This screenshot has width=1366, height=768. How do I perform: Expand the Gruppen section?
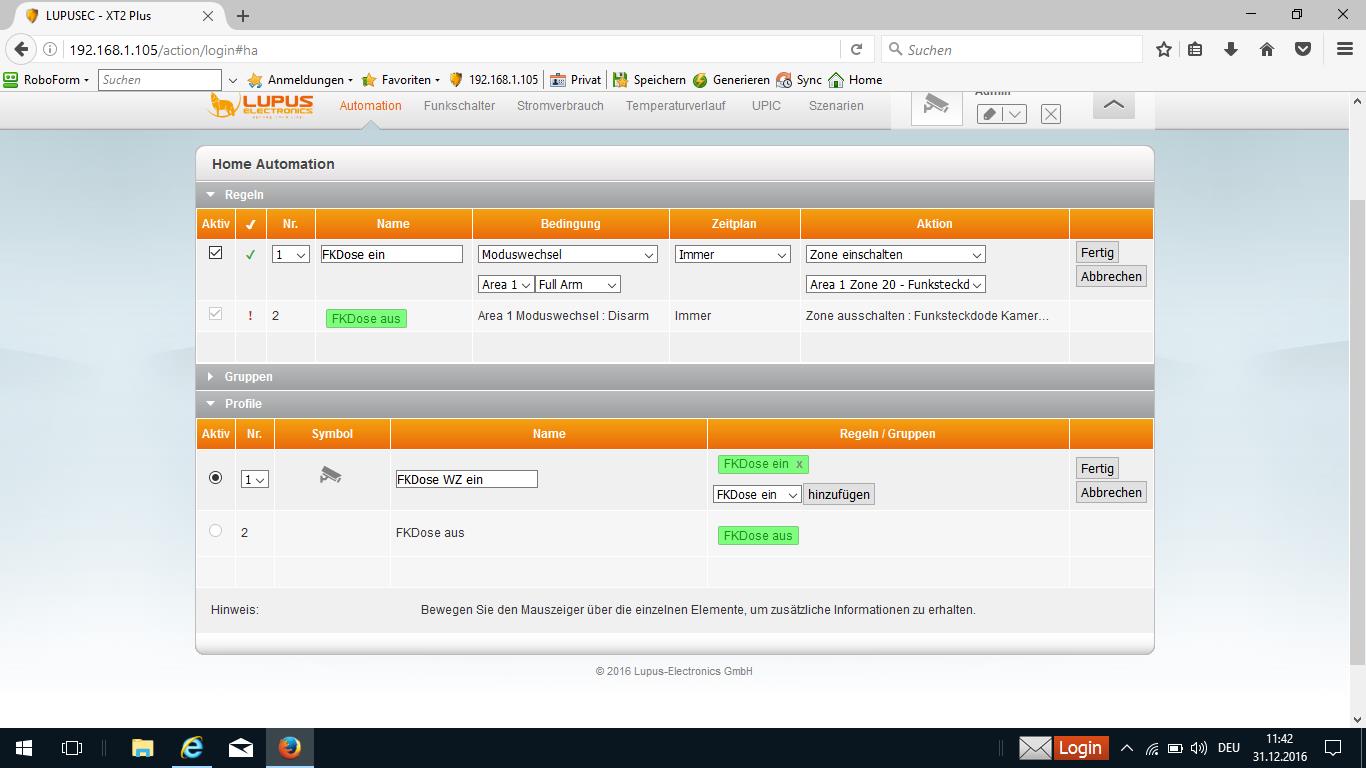tap(248, 377)
